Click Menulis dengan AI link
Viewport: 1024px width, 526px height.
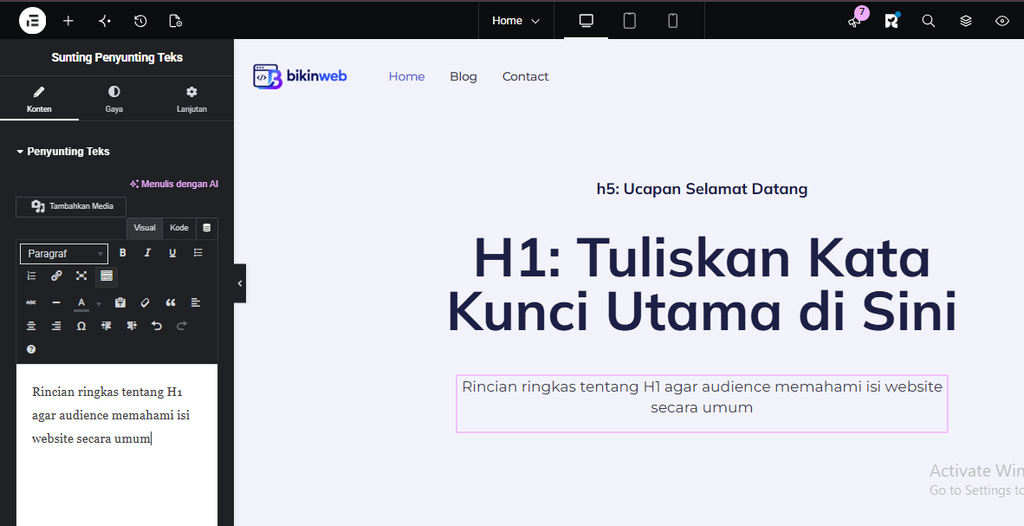point(174,184)
